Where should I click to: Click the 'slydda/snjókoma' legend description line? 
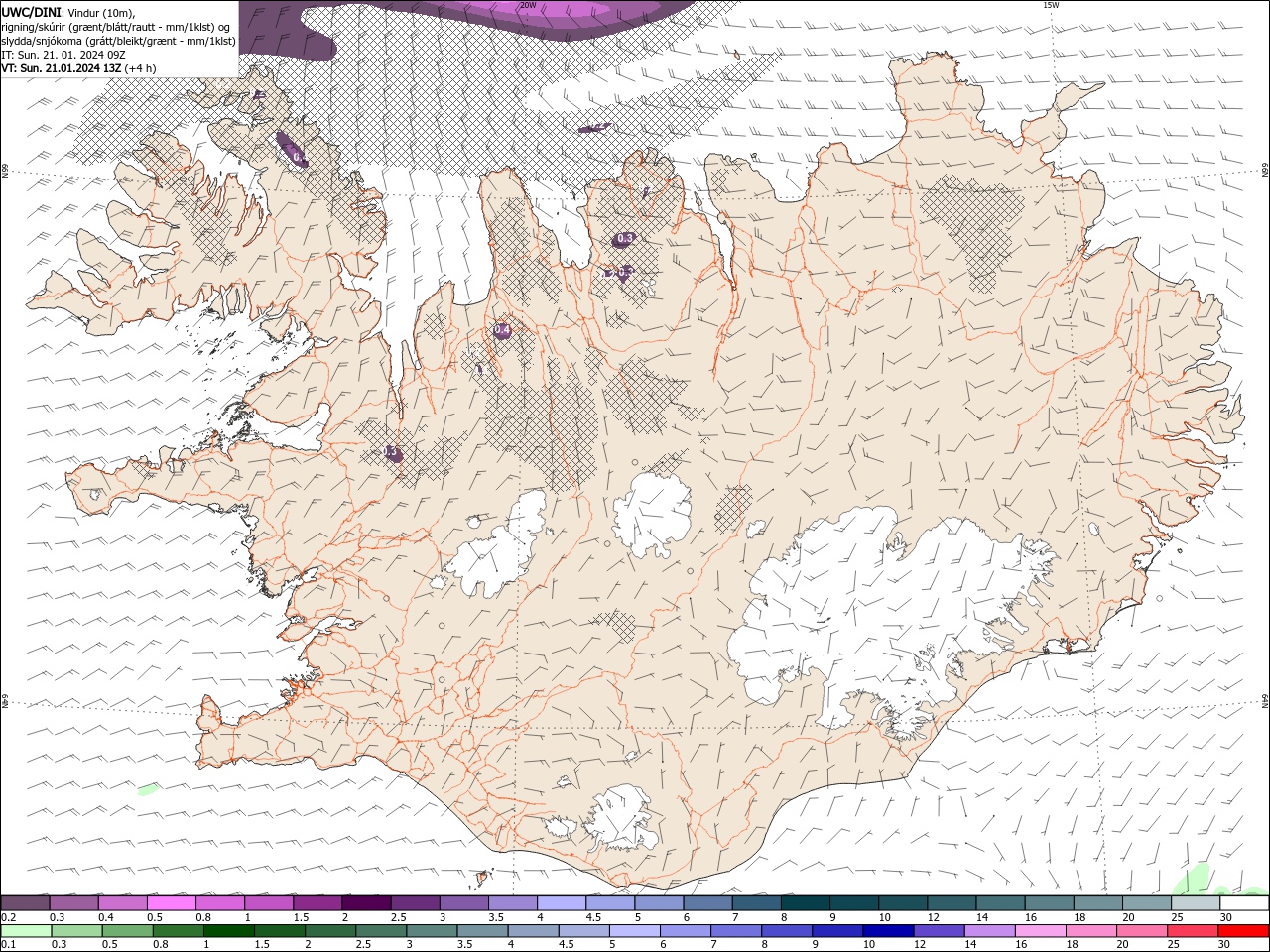(x=118, y=41)
